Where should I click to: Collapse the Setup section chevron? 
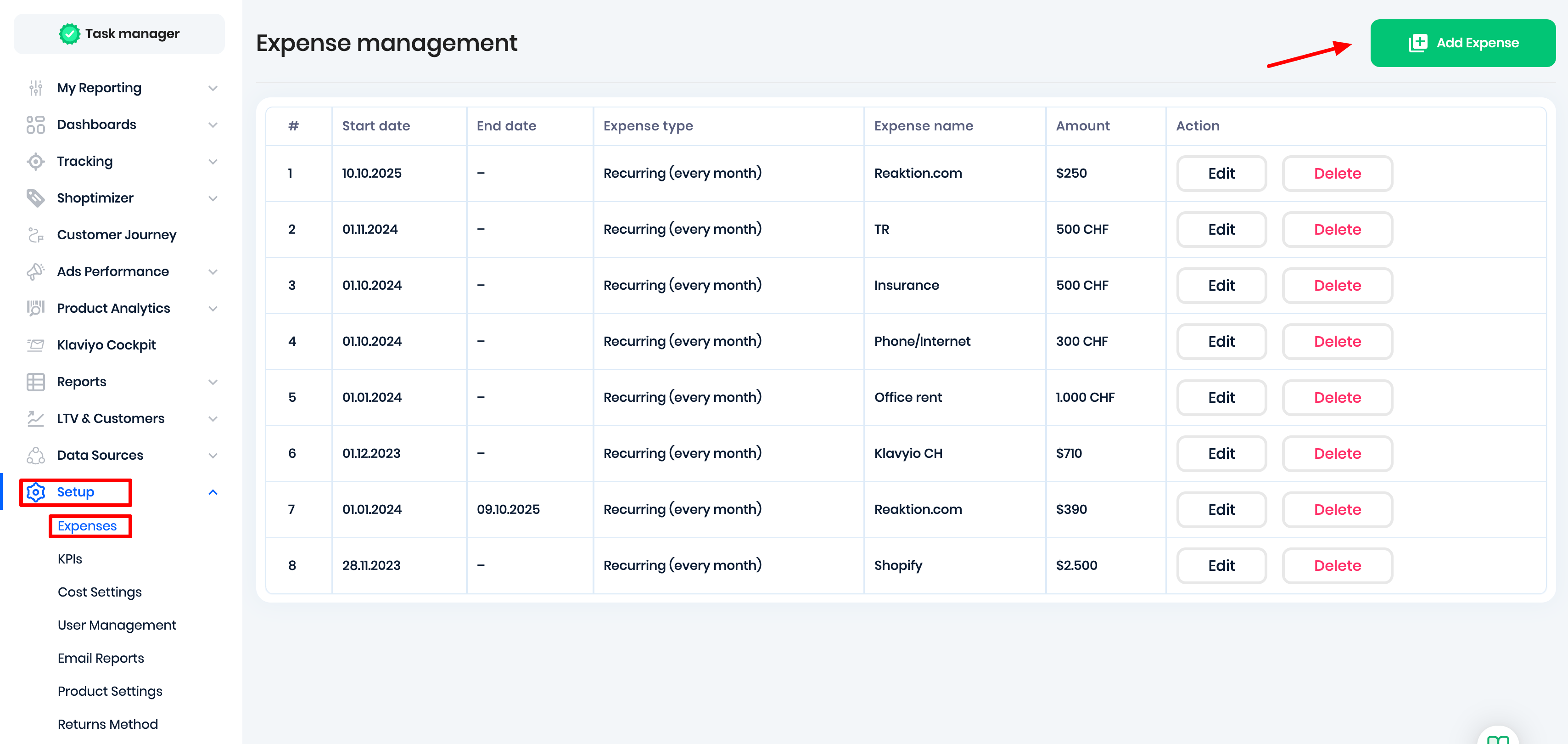(213, 492)
